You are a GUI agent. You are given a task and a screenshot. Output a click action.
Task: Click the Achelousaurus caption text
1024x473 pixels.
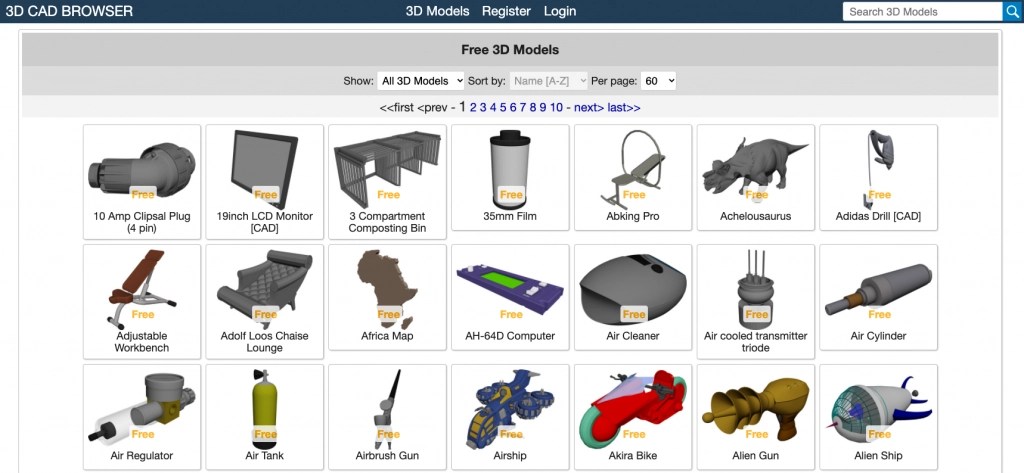tap(756, 216)
